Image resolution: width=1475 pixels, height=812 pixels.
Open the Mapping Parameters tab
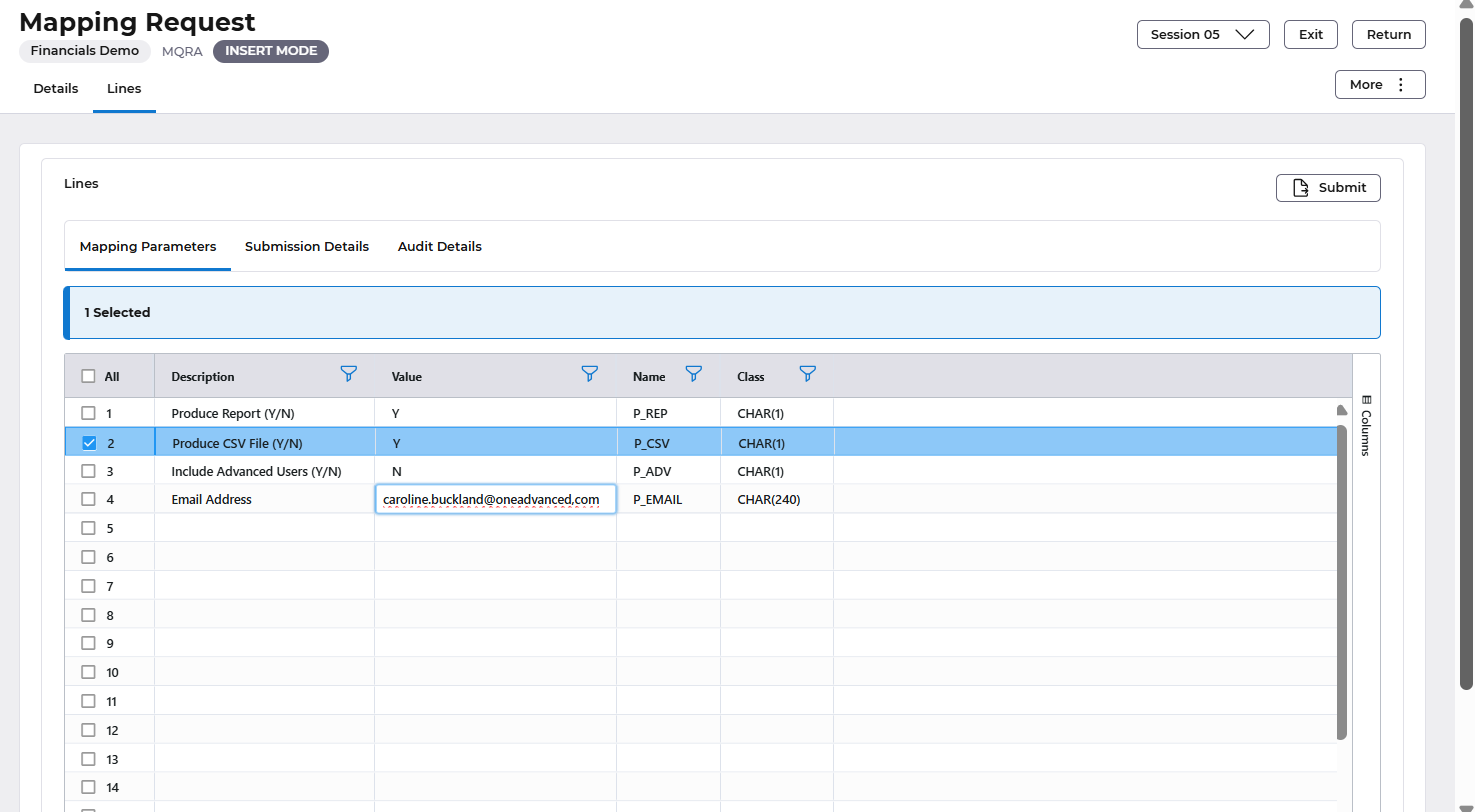click(x=148, y=246)
